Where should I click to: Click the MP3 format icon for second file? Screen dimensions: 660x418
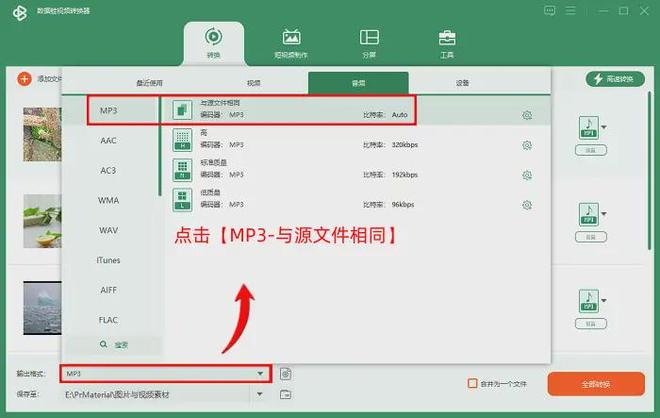[x=588, y=214]
